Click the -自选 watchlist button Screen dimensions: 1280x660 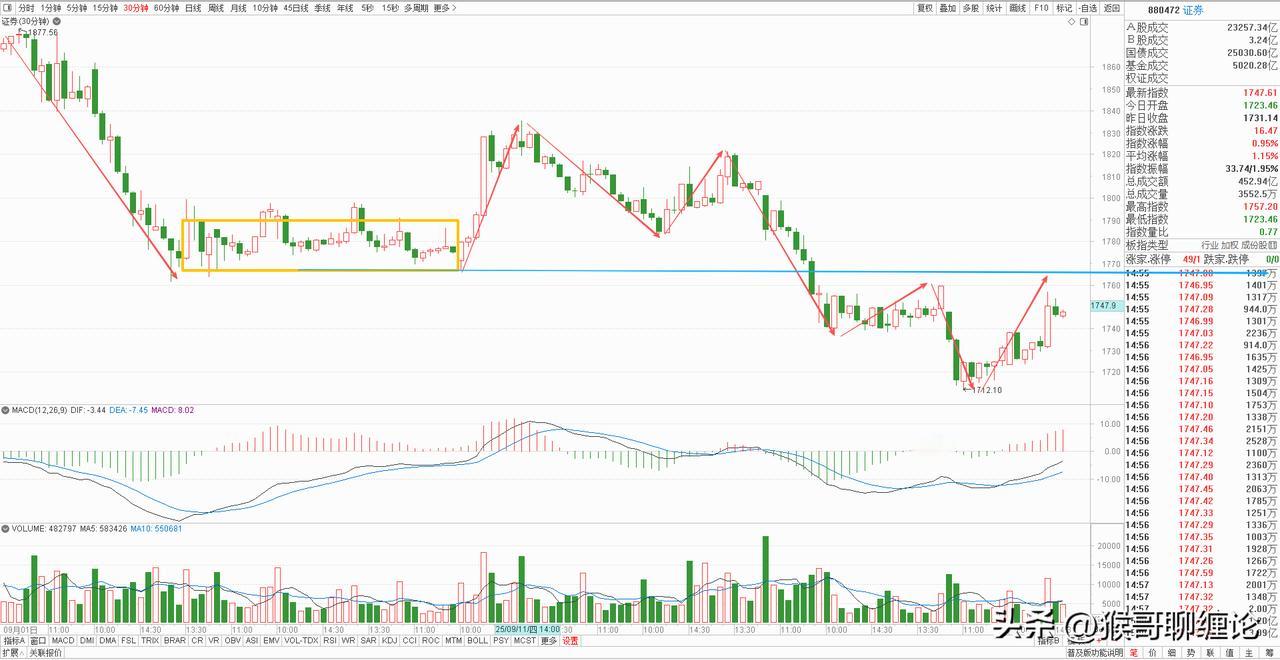[x=1088, y=8]
